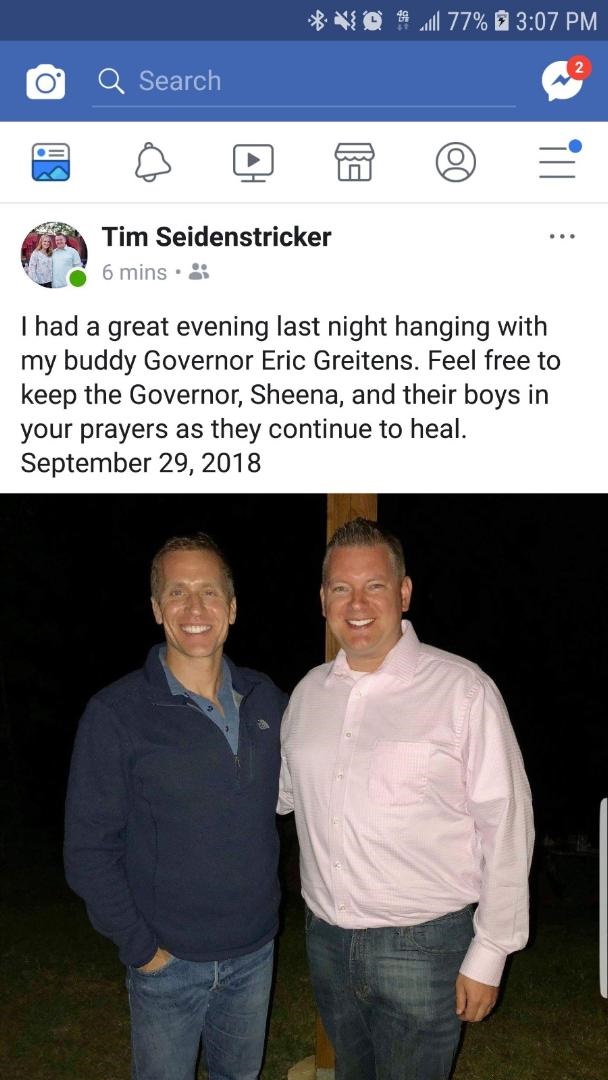The width and height of the screenshot is (608, 1080).
Task: Check the friends audience icon of the post
Action: [199, 272]
